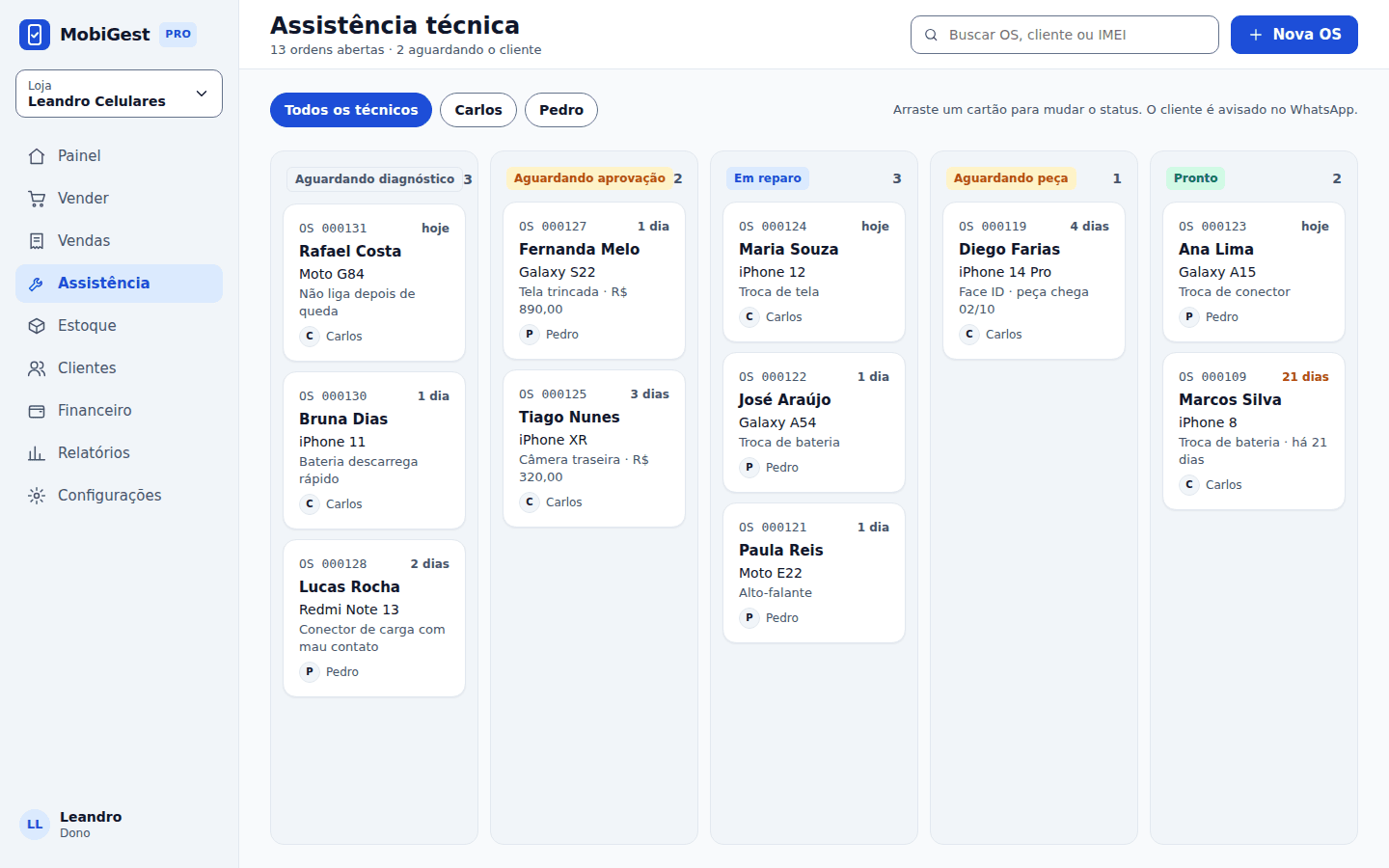Screen dimensions: 1389x868
Task: Open Tiago Nunes iPhone XR order
Action: tap(594, 448)
